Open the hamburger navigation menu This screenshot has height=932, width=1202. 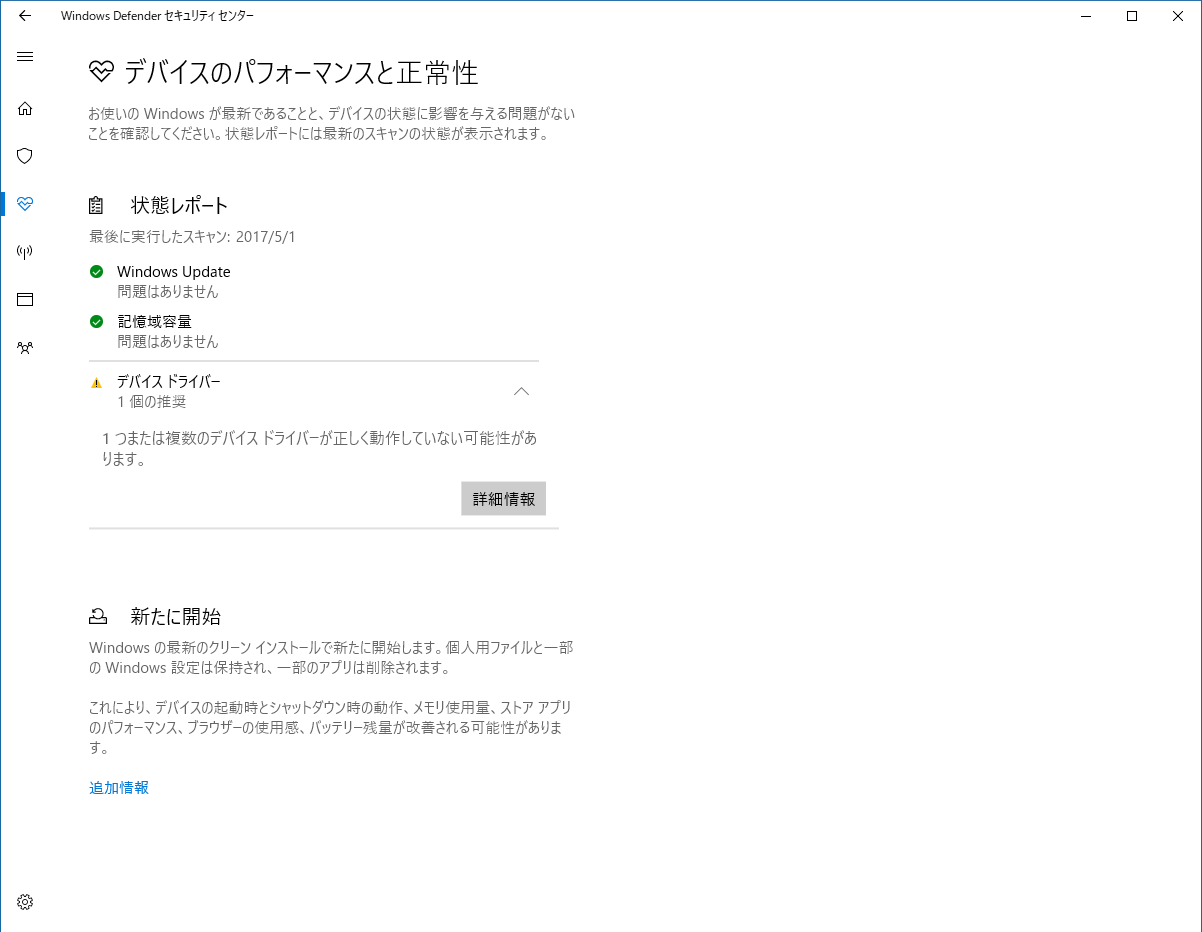click(25, 57)
